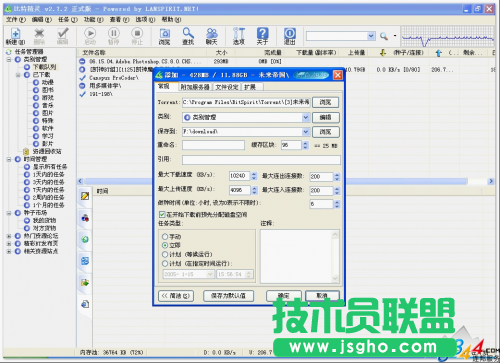Click the checkmark edit toolbar icon

[x=63, y=36]
